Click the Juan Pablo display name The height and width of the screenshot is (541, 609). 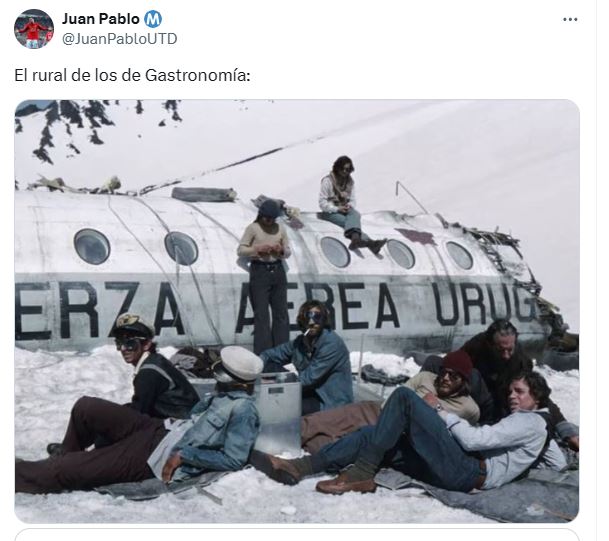point(101,19)
